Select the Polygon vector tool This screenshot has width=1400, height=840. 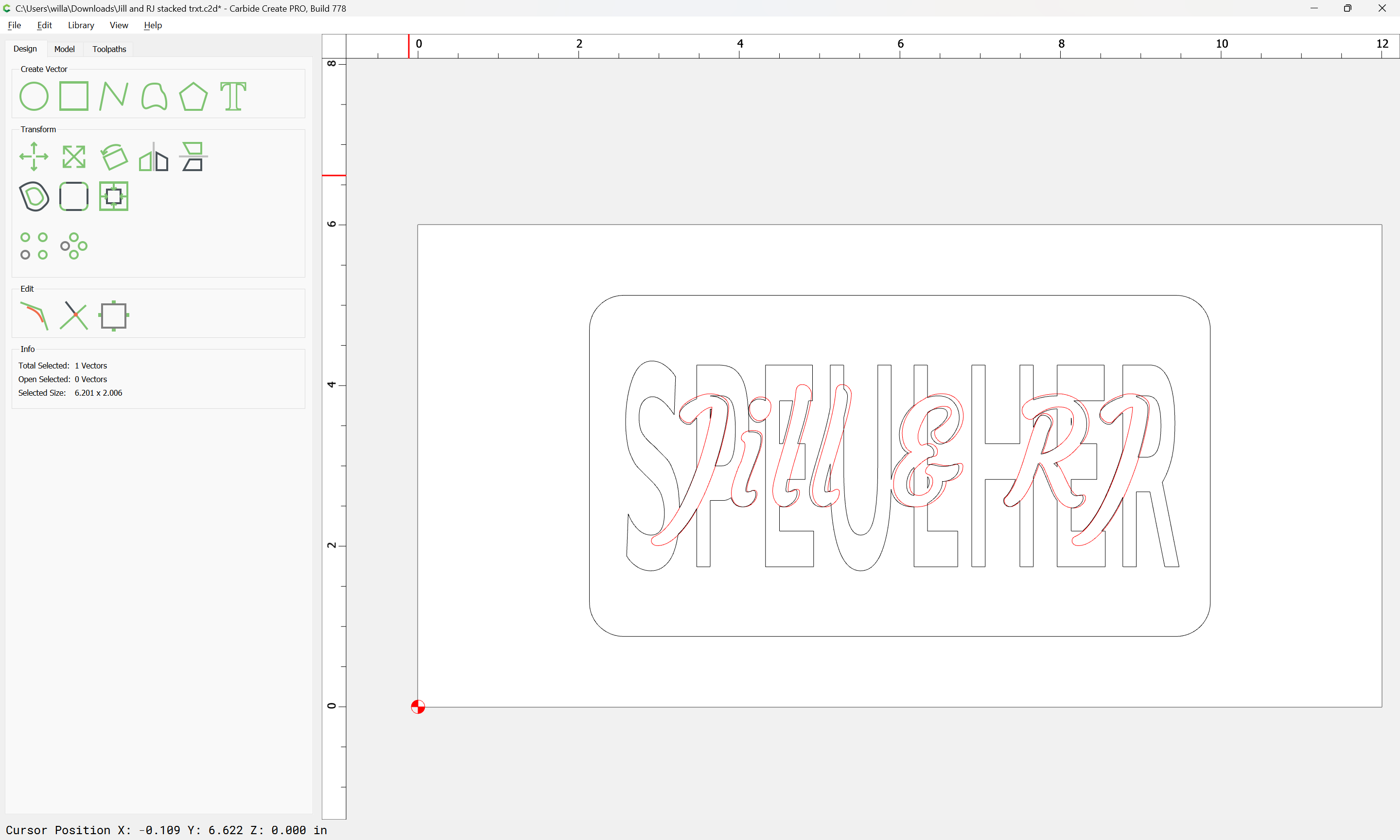click(193, 96)
